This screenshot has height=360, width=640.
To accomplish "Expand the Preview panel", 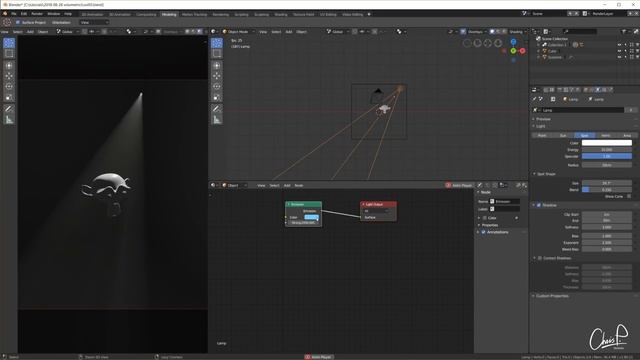I will point(543,119).
